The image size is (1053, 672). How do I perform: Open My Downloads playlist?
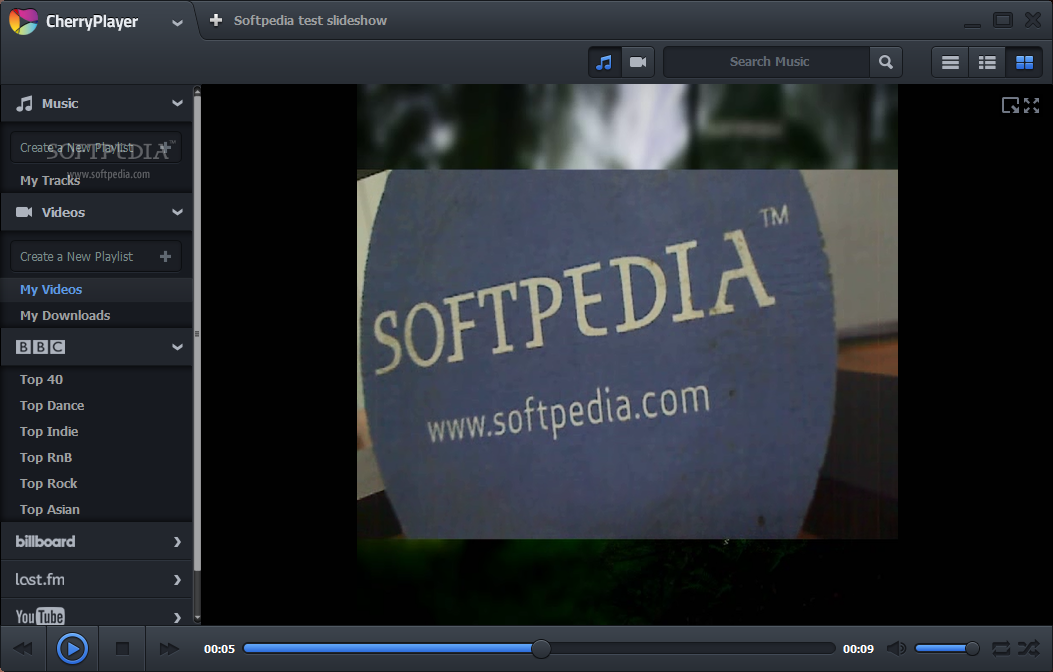coord(64,315)
